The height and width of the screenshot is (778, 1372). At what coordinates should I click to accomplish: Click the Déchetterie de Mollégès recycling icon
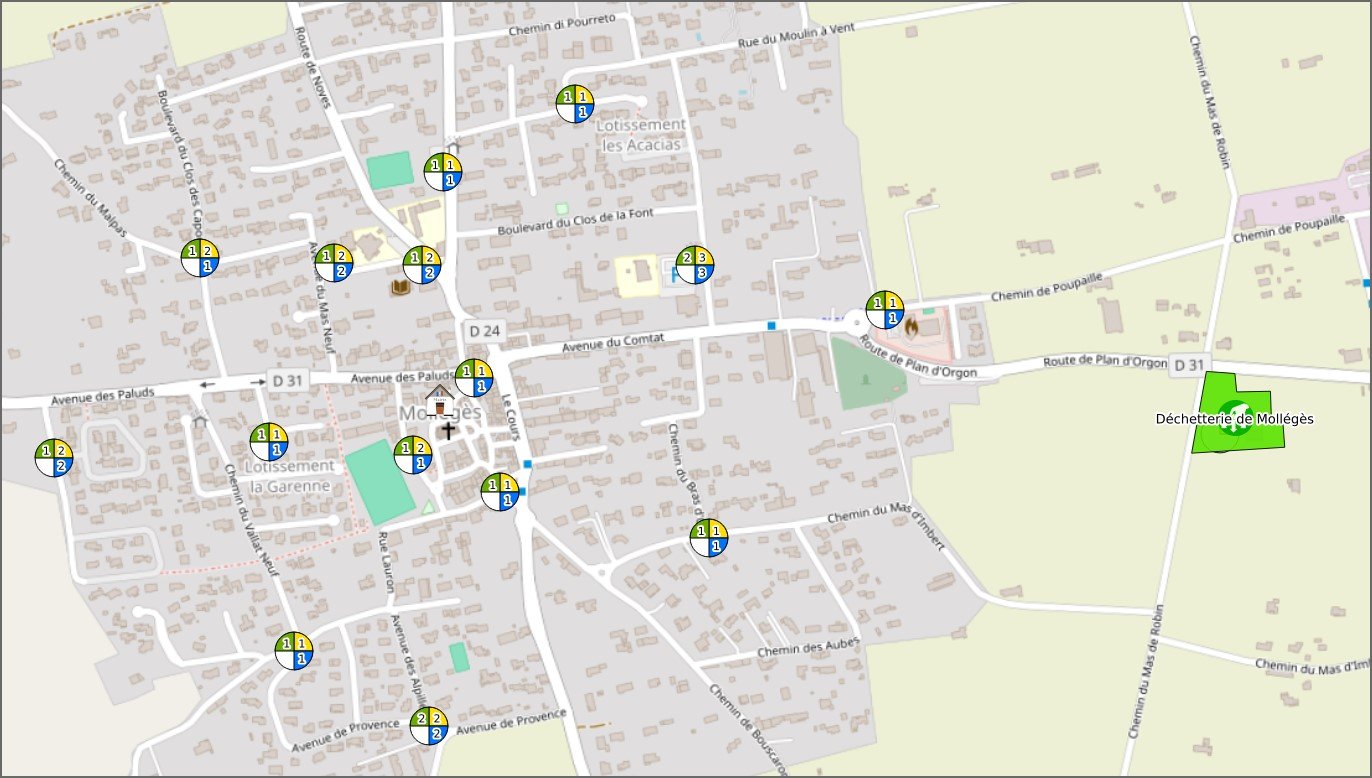[1236, 419]
